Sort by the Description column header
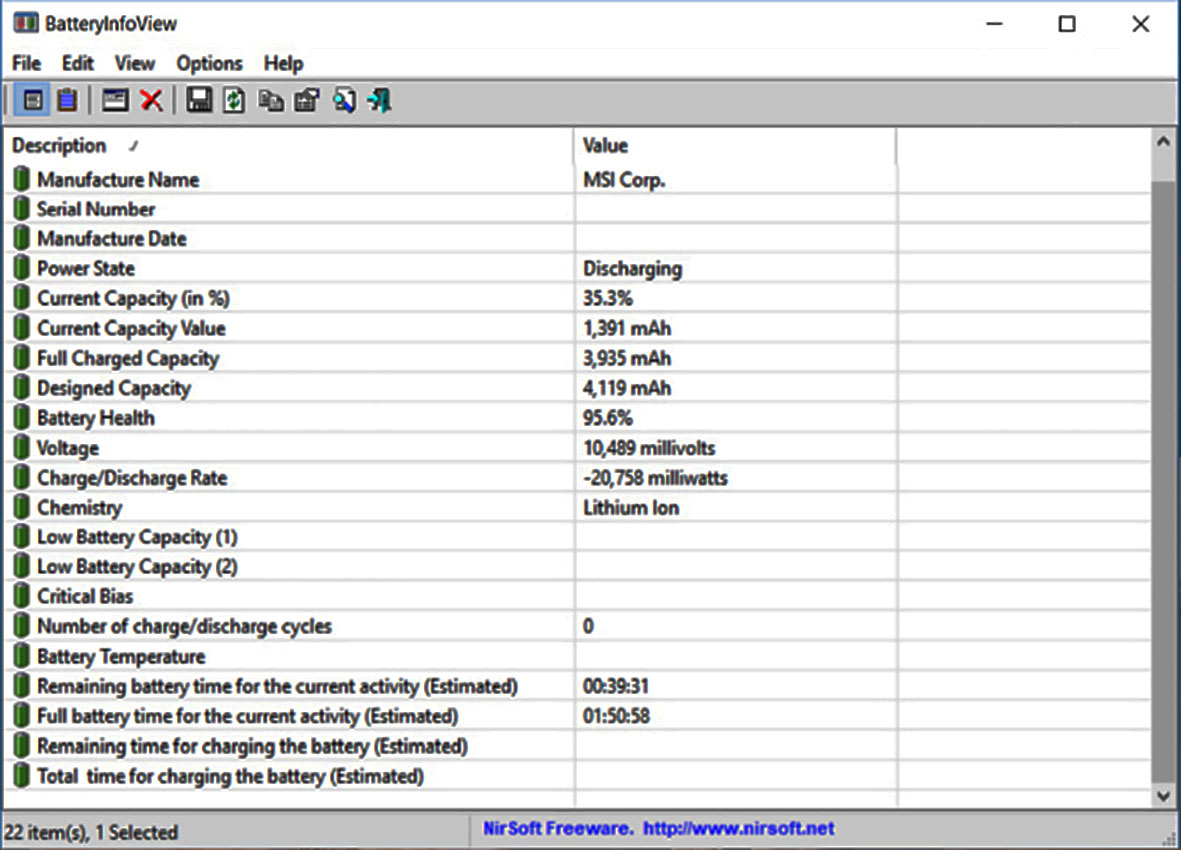Screen dimensions: 1181x850 click(x=60, y=146)
